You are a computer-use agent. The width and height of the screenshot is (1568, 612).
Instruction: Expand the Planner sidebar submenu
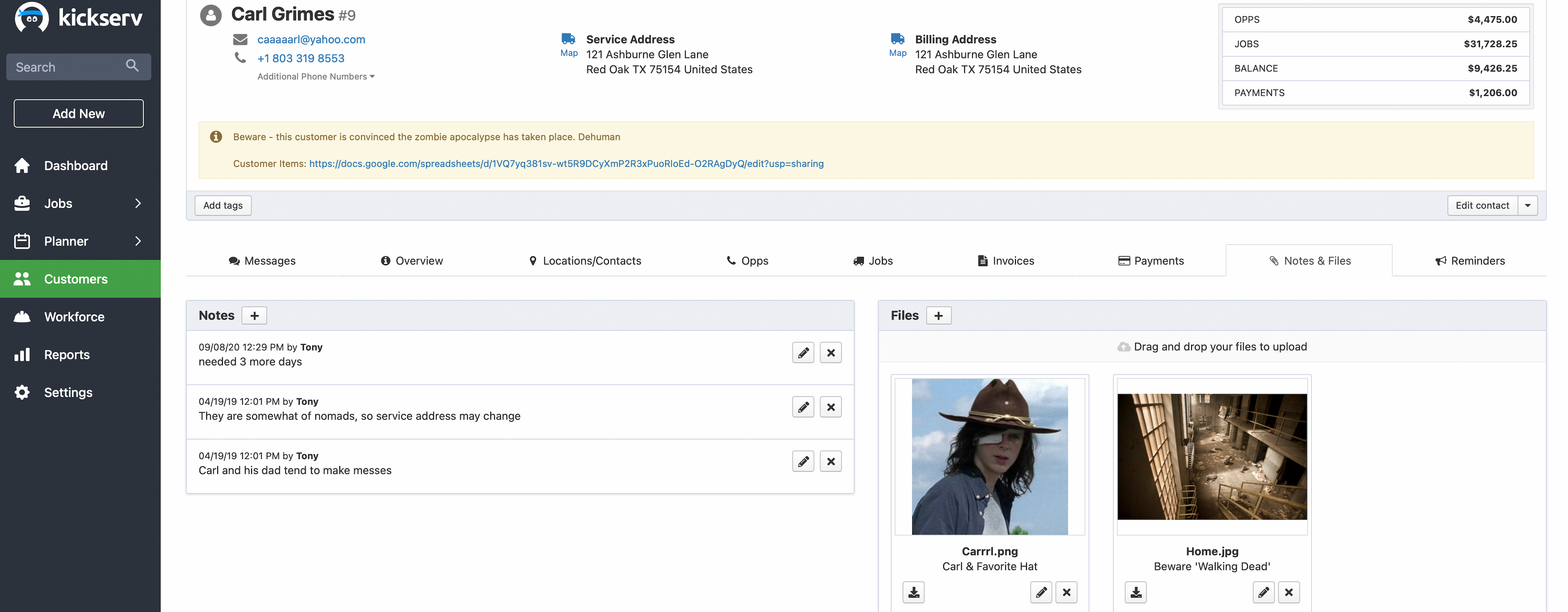coord(138,242)
